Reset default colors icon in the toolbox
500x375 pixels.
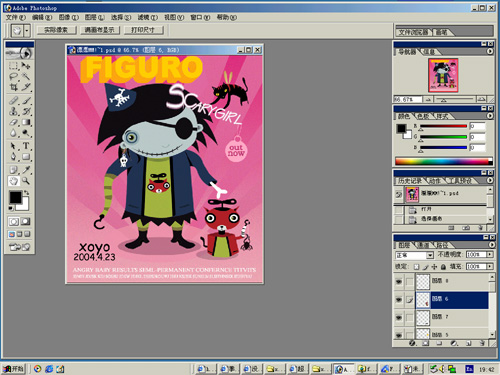click(11, 209)
